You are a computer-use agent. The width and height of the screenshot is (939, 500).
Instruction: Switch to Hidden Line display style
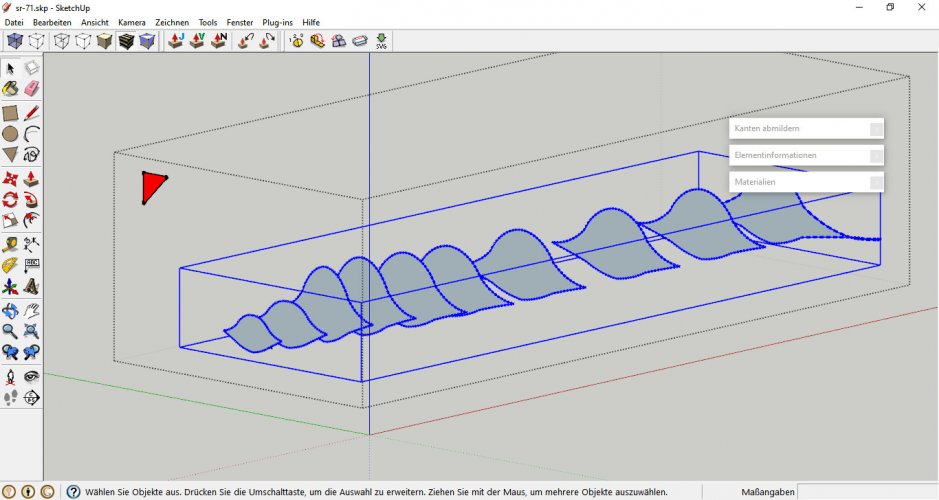point(83,41)
